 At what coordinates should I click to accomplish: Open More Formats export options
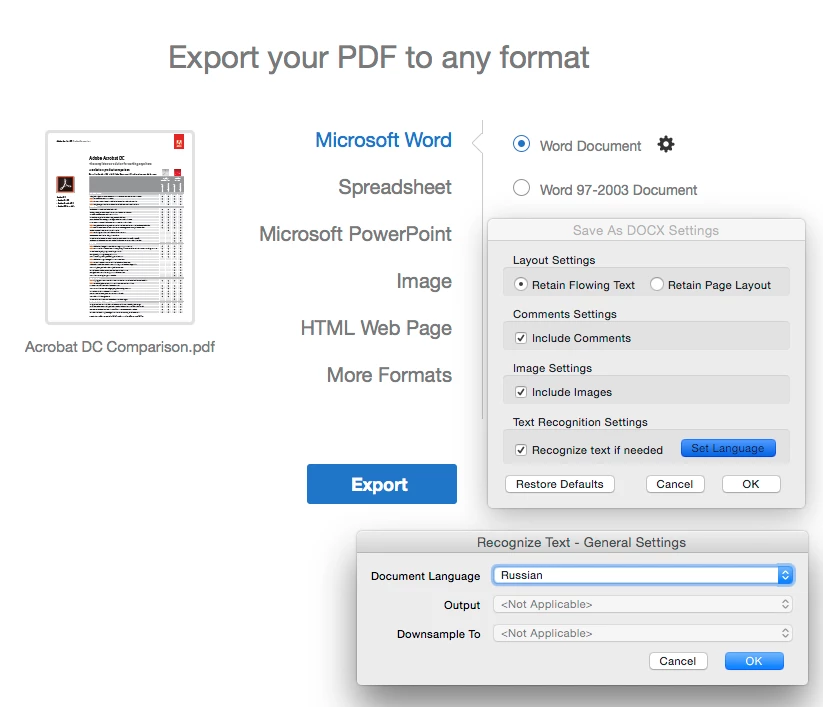pyautogui.click(x=389, y=375)
